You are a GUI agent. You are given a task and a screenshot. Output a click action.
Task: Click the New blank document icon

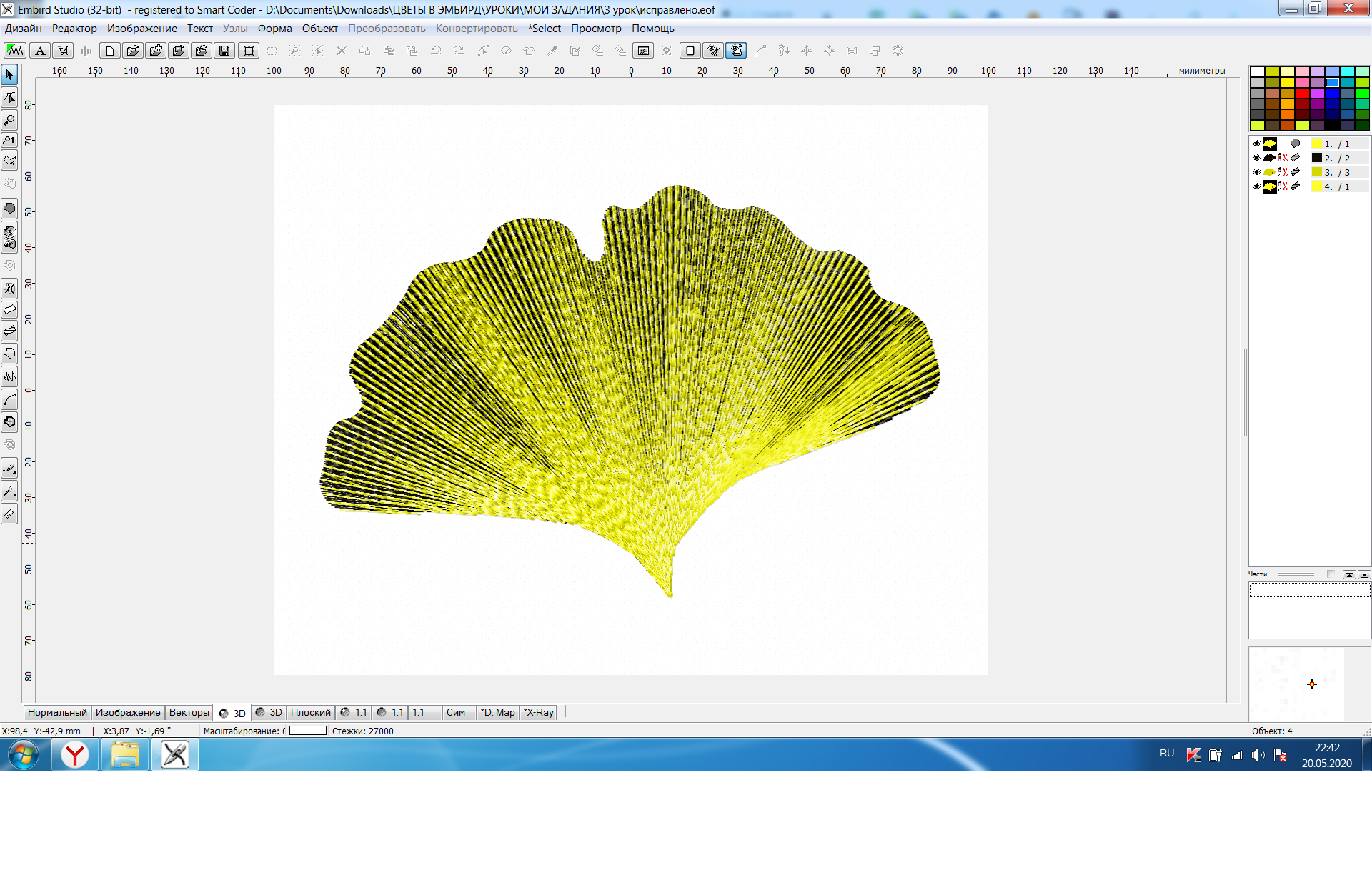click(x=110, y=51)
